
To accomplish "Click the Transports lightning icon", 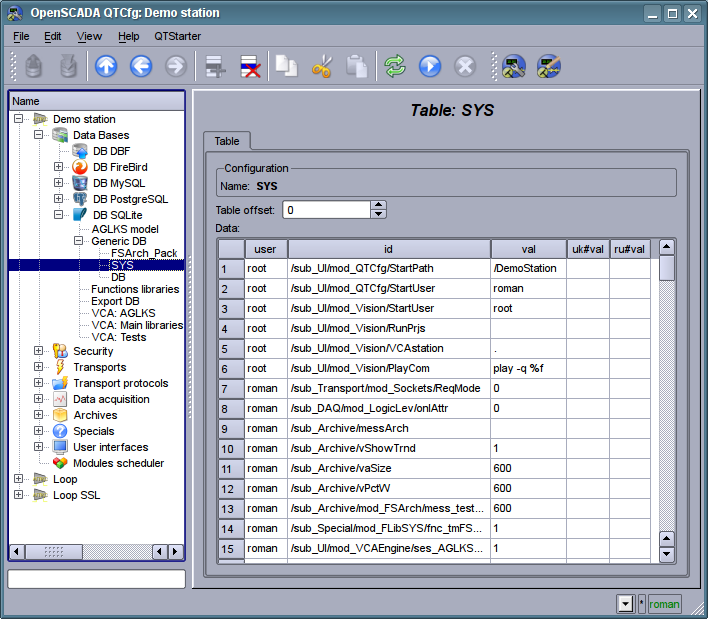I will [60, 367].
